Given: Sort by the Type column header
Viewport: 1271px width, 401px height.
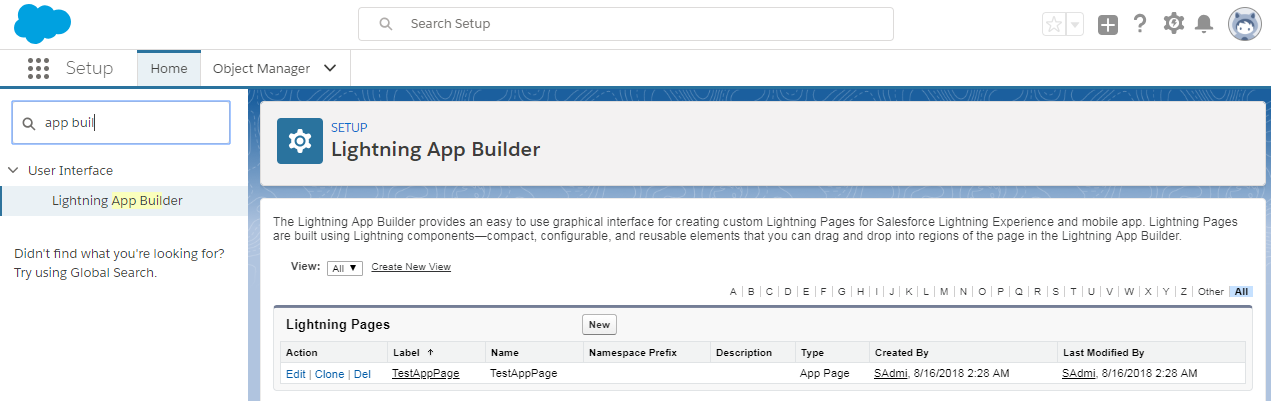Looking at the screenshot, I should click(811, 352).
